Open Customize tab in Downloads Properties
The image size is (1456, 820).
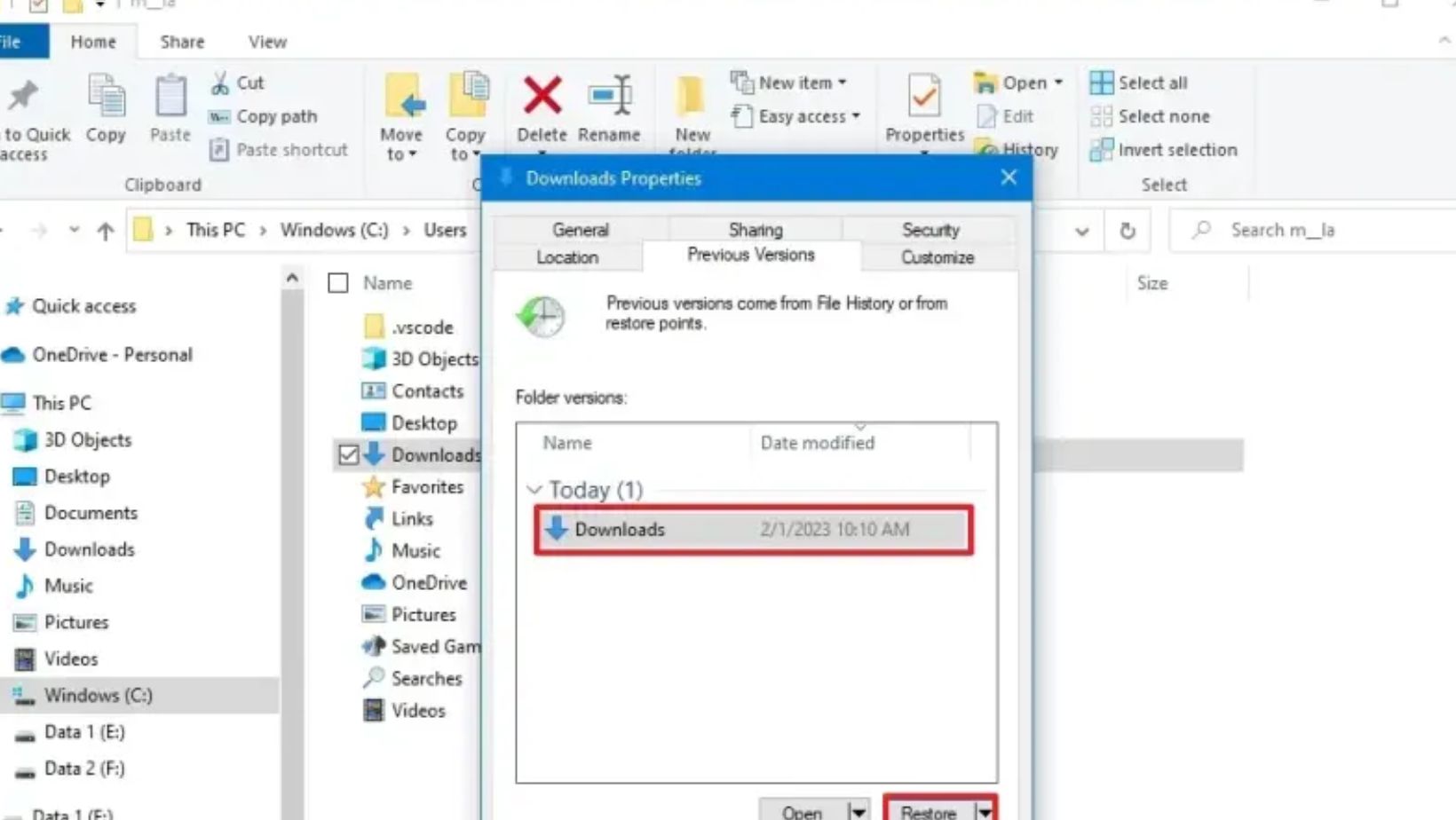point(938,257)
